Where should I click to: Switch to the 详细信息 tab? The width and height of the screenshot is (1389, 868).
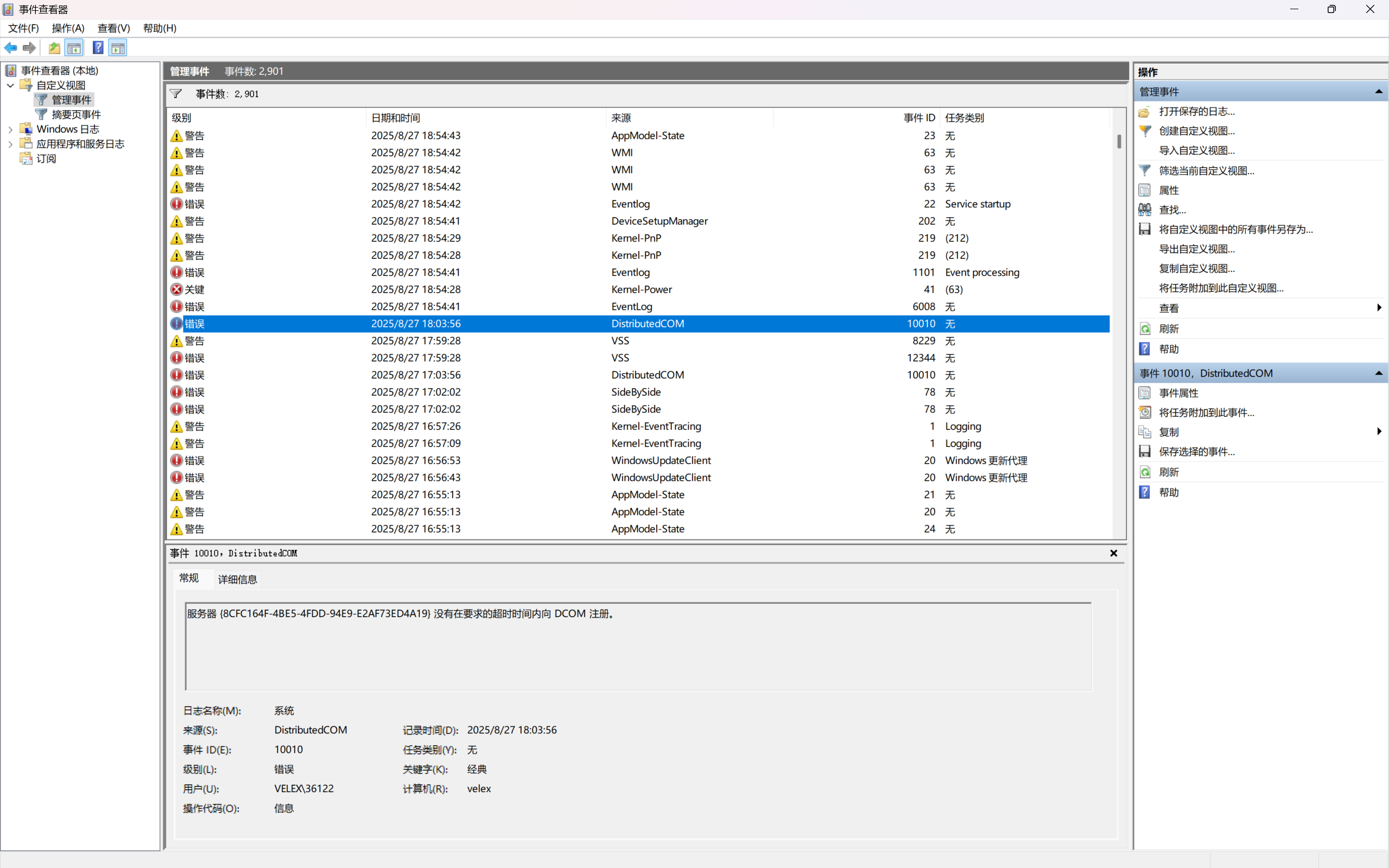(x=237, y=579)
